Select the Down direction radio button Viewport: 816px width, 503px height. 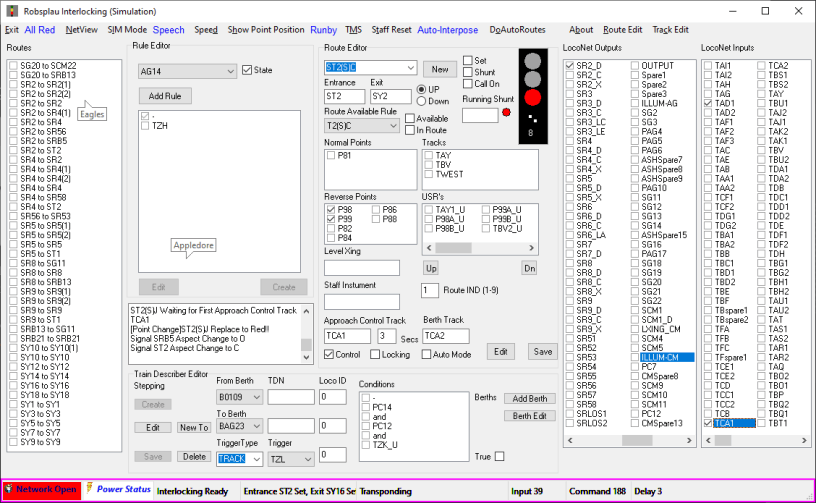click(420, 101)
